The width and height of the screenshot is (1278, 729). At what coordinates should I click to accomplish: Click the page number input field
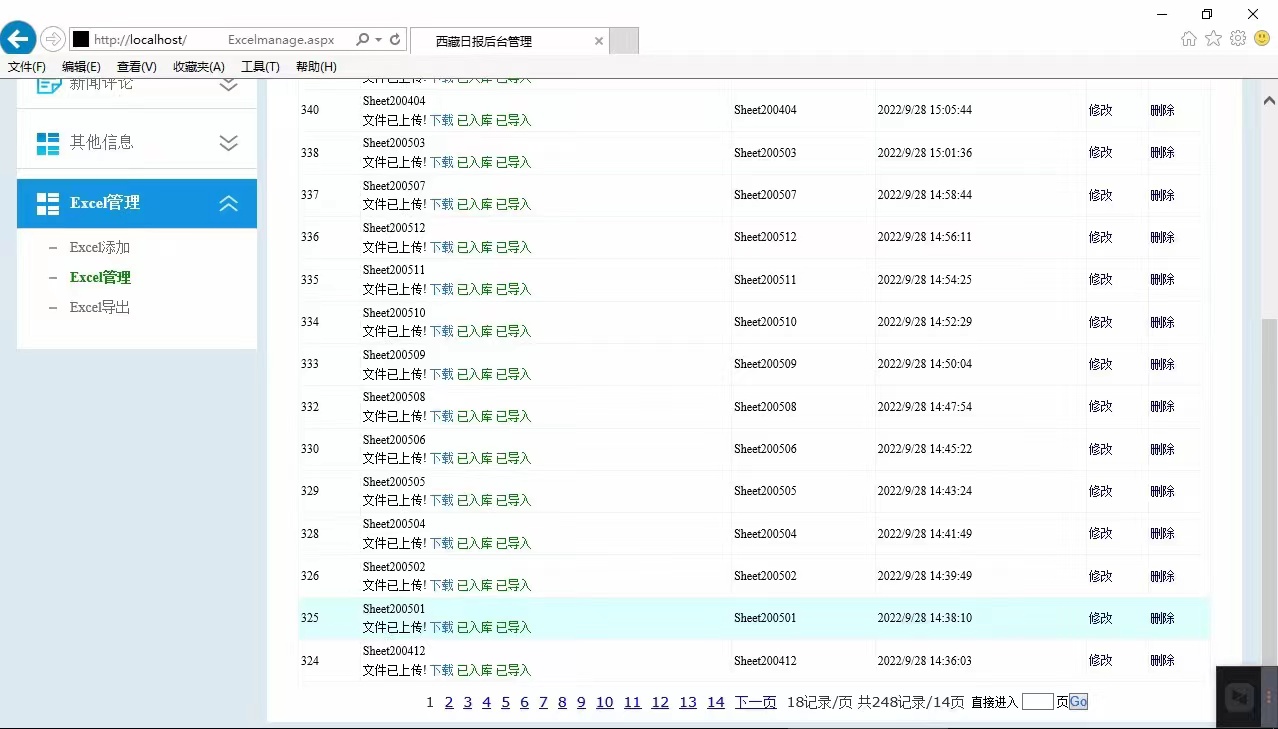1037,702
